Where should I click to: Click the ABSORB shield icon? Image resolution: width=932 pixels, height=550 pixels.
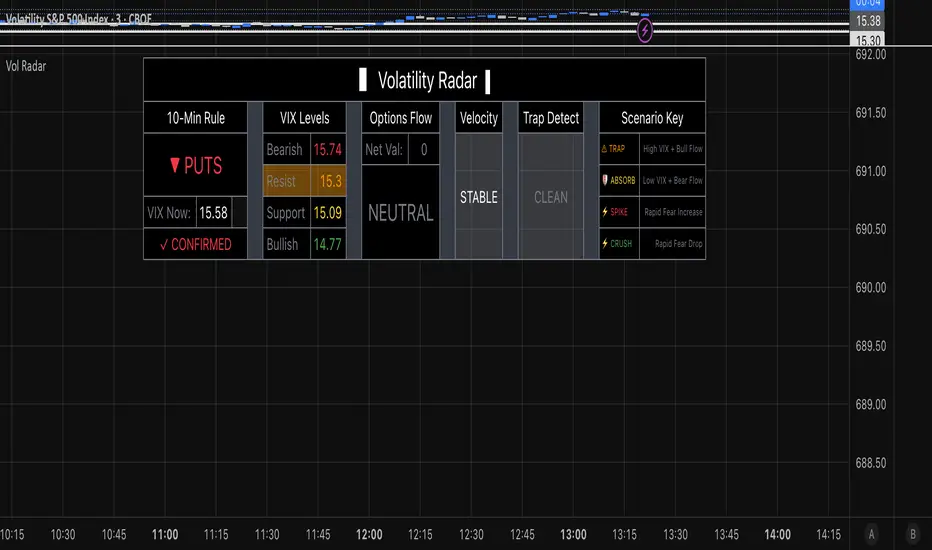(x=604, y=181)
